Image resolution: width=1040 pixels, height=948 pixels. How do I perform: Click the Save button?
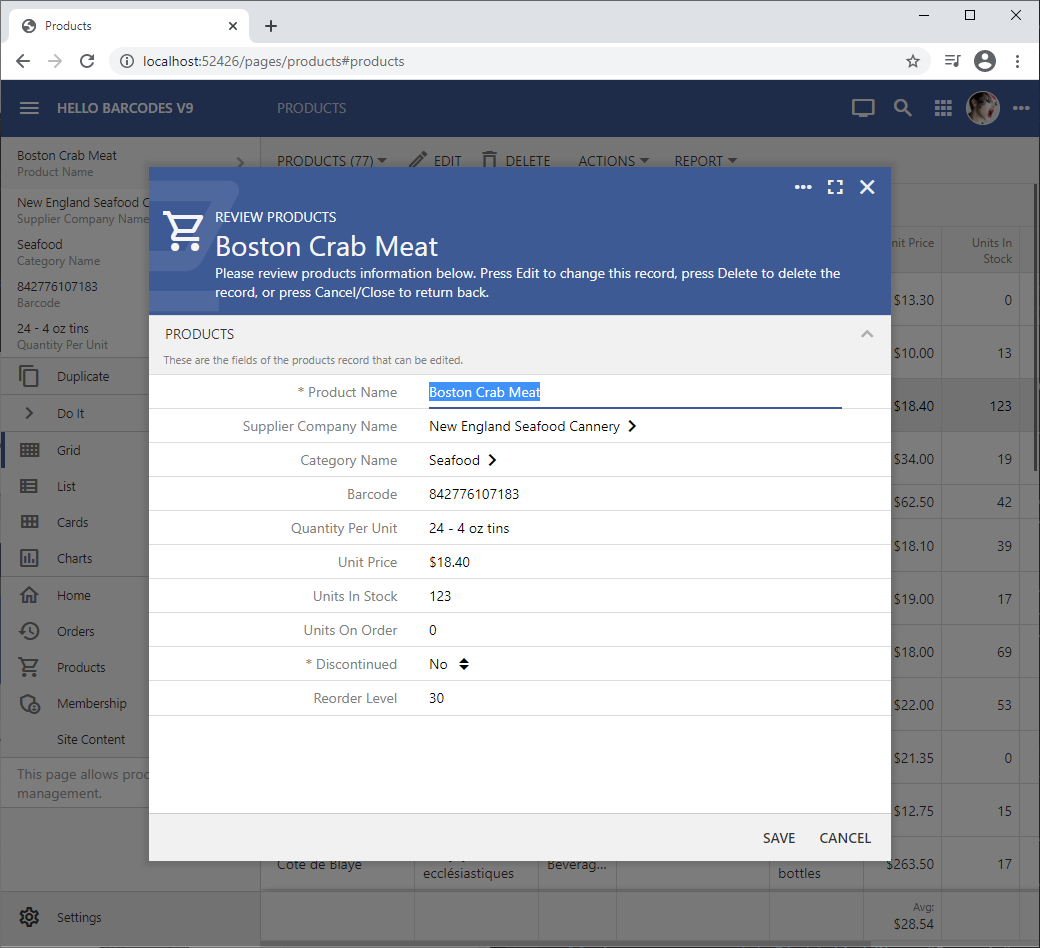[779, 838]
